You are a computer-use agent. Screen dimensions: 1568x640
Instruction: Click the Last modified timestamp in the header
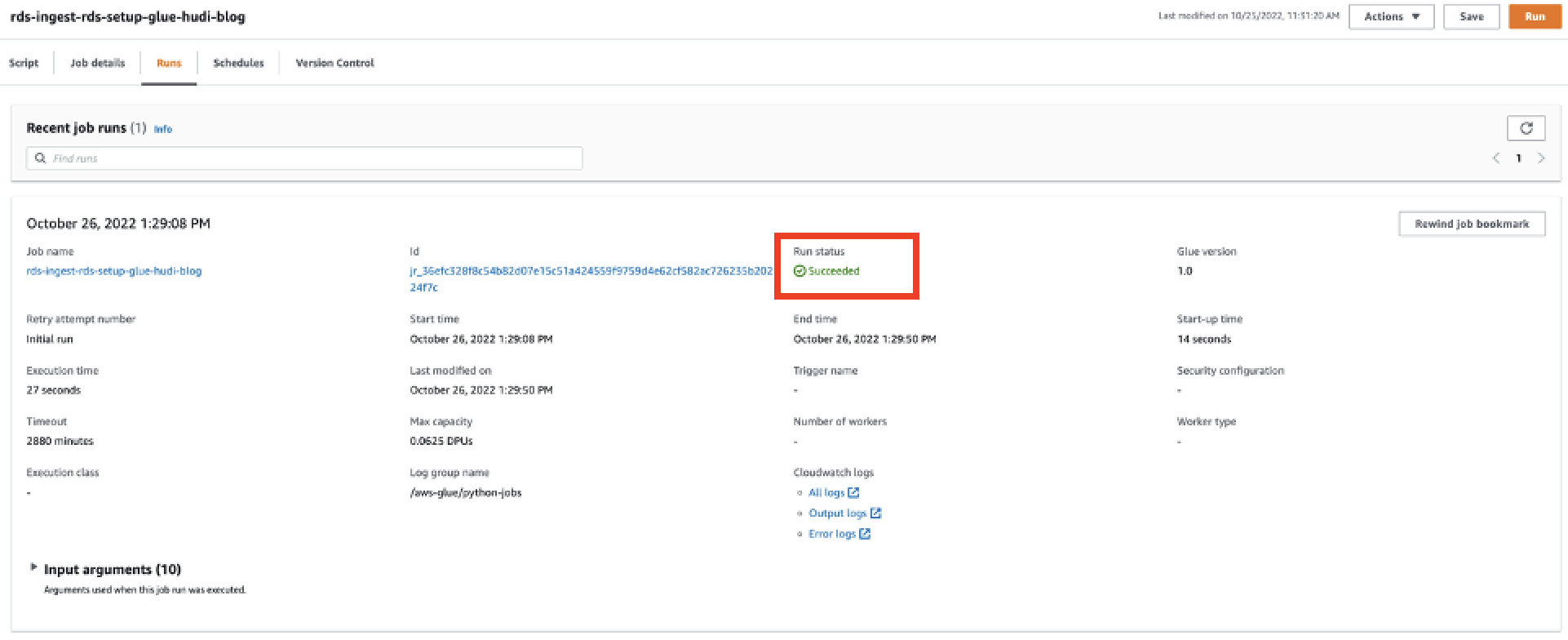1249,16
